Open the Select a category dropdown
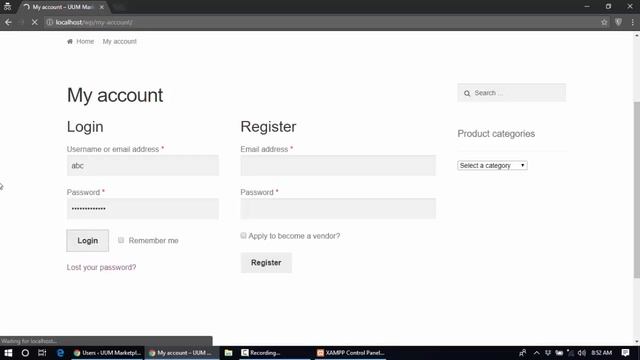This screenshot has width=640, height=360. coord(492,165)
